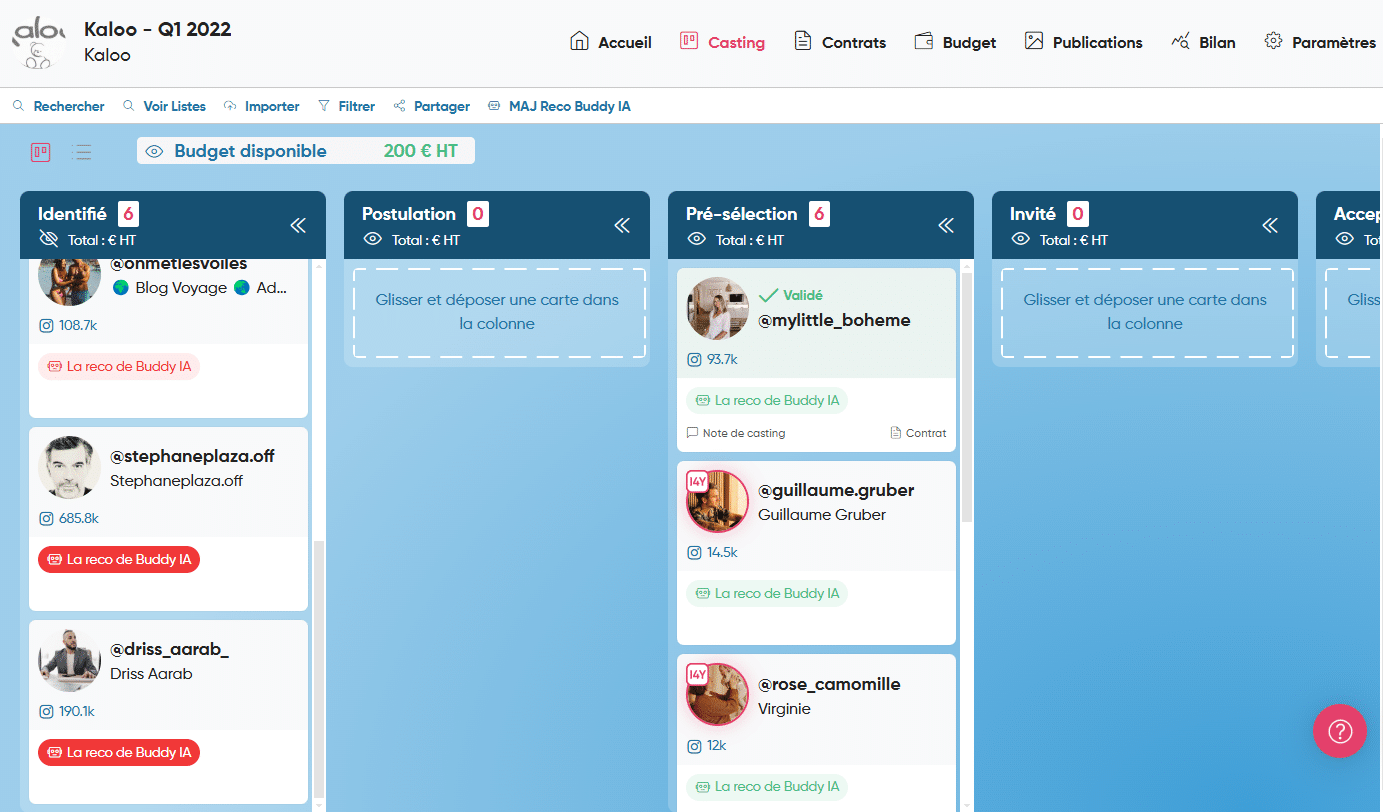Collapse the Invité column
Screen dimensions: 1383x812
click(1270, 226)
